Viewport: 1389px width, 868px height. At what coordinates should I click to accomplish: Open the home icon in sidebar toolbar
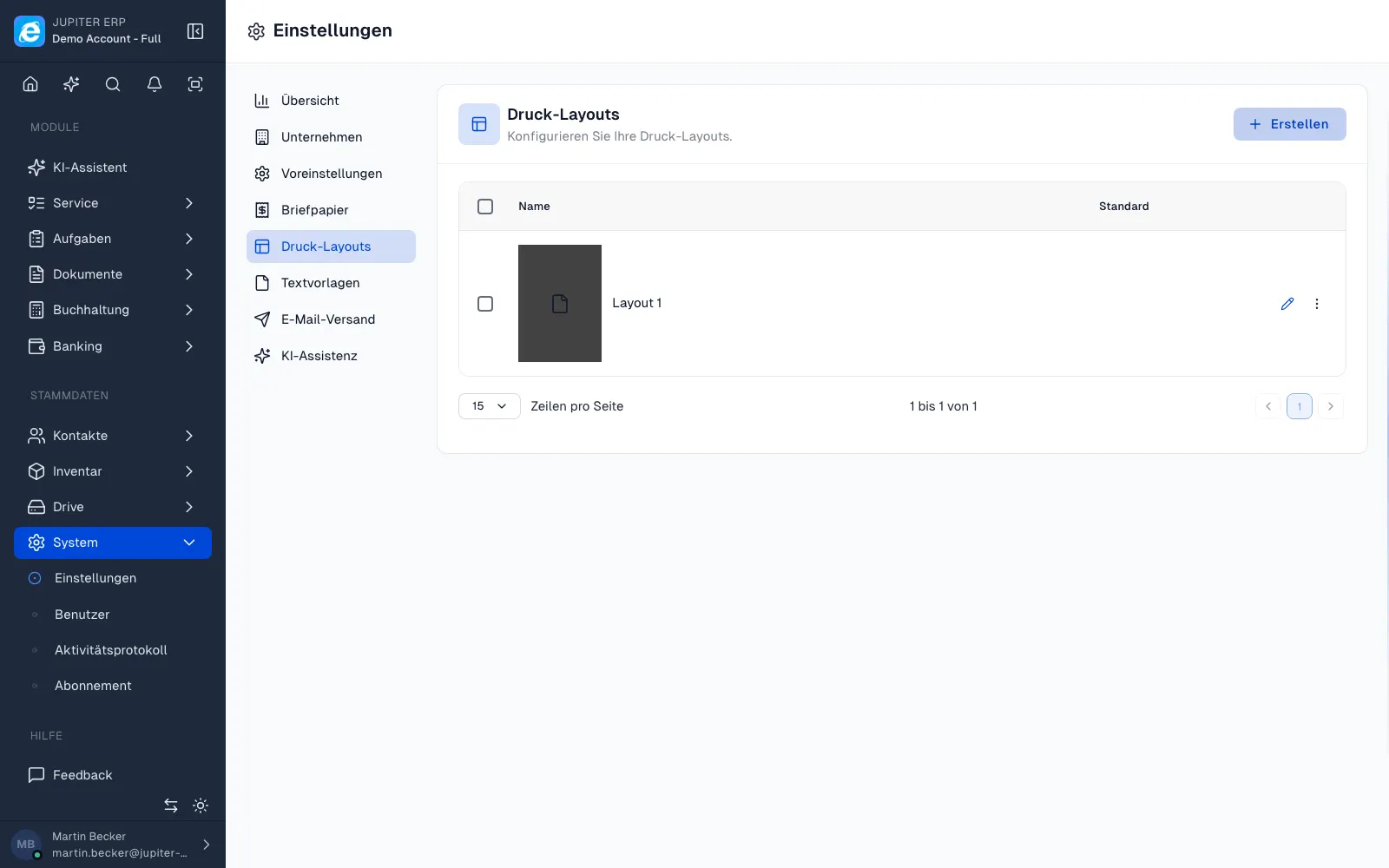tap(30, 84)
